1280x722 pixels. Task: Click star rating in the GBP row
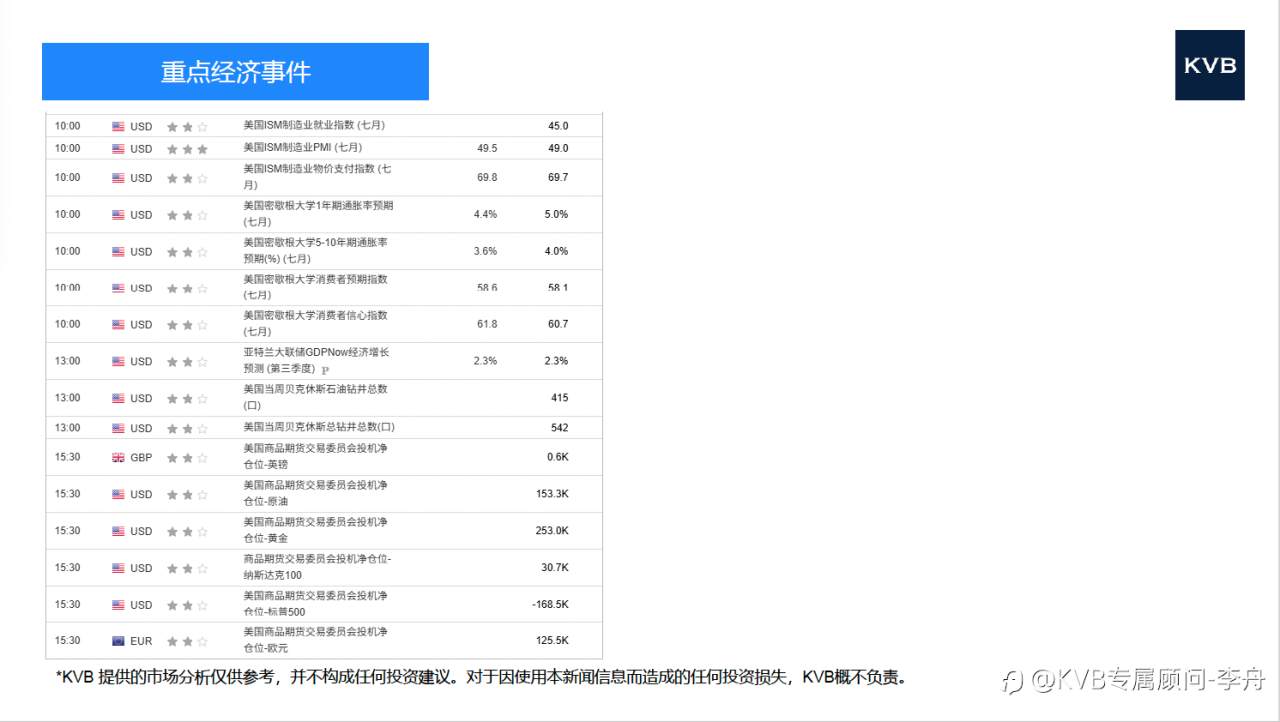pos(187,458)
